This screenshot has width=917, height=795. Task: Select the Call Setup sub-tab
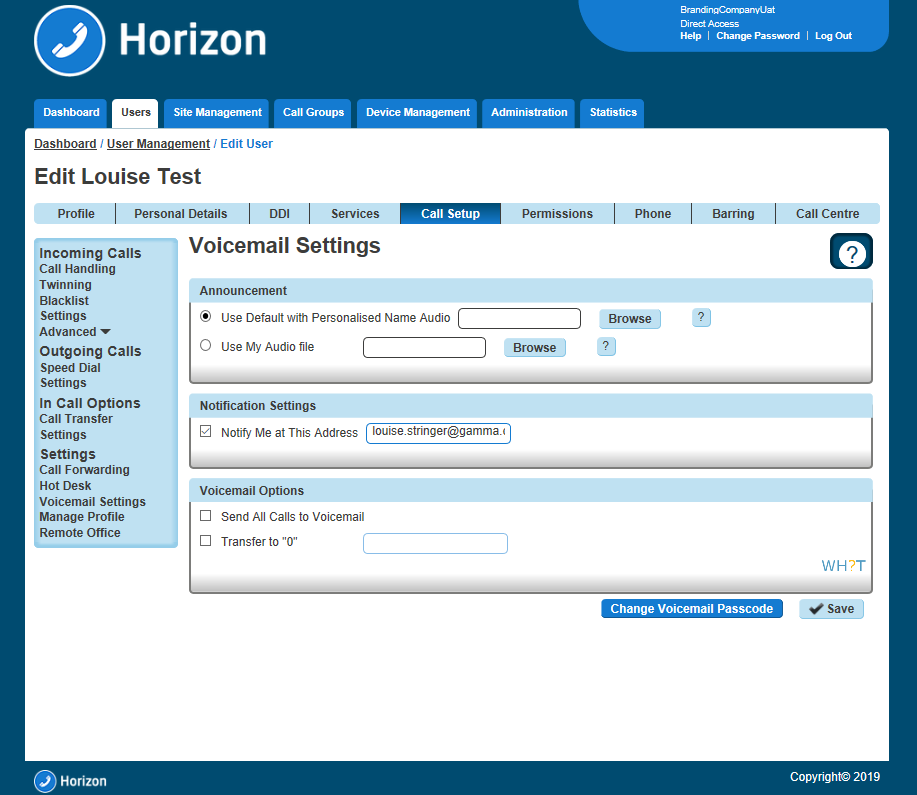click(450, 214)
